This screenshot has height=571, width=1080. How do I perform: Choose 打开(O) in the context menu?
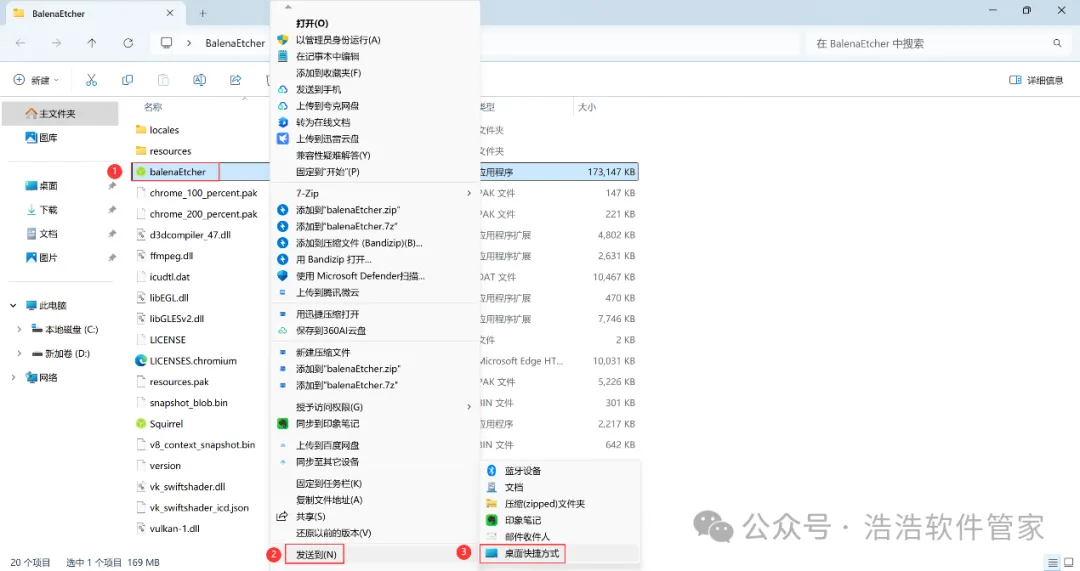[x=312, y=23]
